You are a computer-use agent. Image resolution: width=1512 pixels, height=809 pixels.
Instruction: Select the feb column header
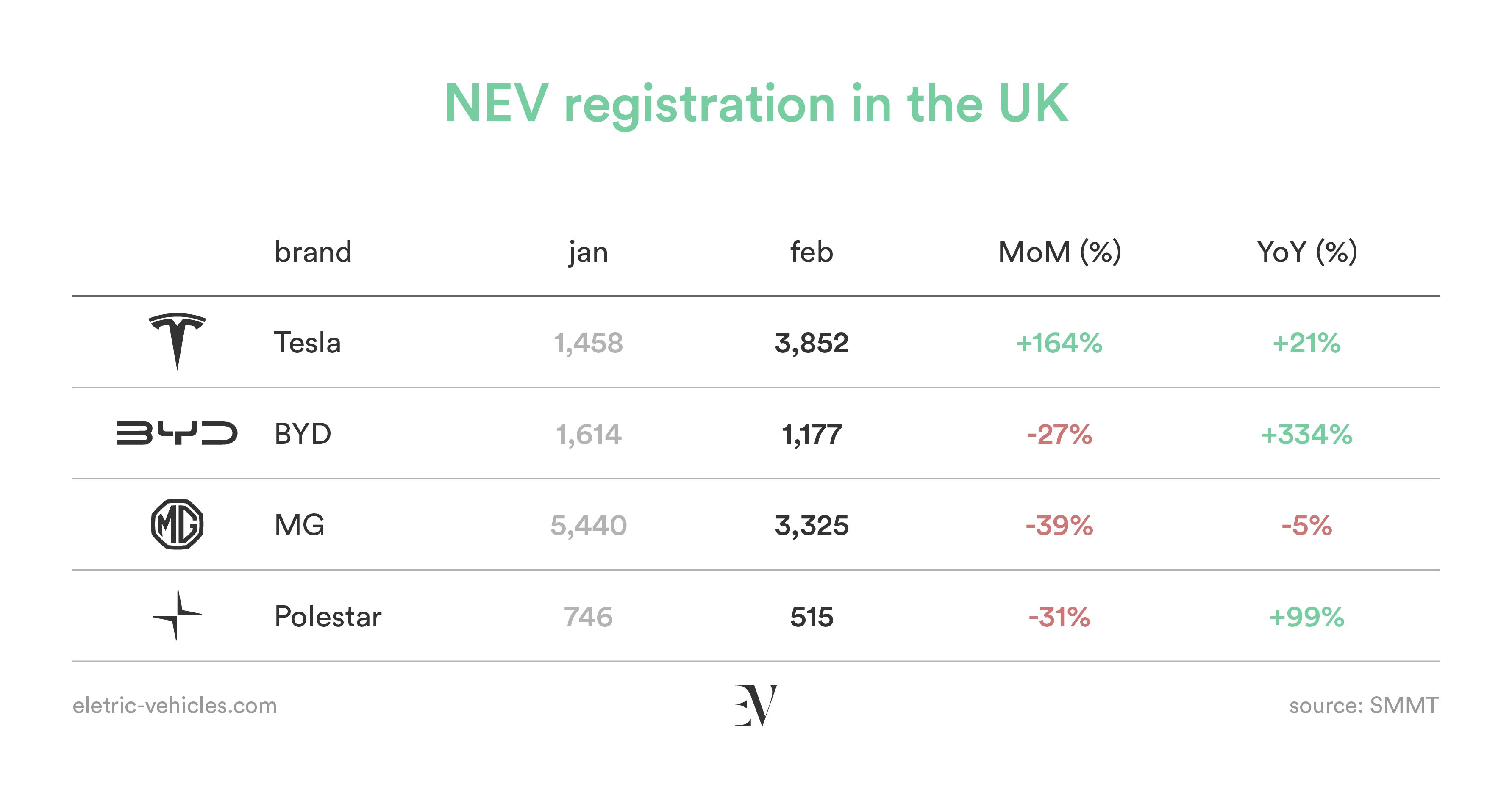pos(812,252)
